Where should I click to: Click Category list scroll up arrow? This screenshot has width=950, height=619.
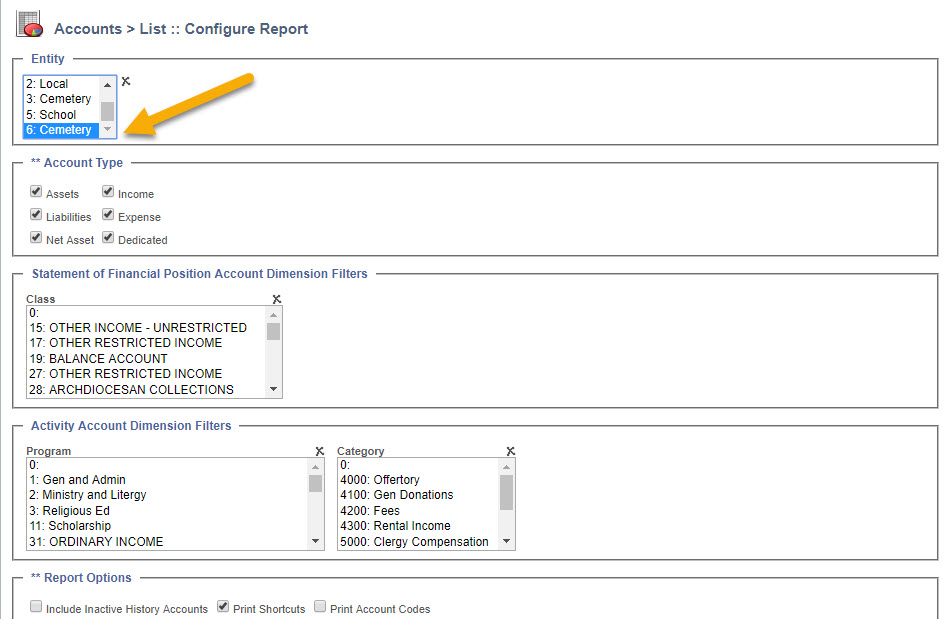507,467
